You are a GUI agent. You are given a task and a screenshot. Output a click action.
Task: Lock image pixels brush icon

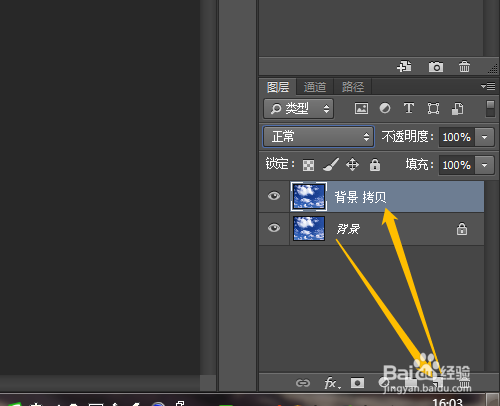(x=331, y=165)
